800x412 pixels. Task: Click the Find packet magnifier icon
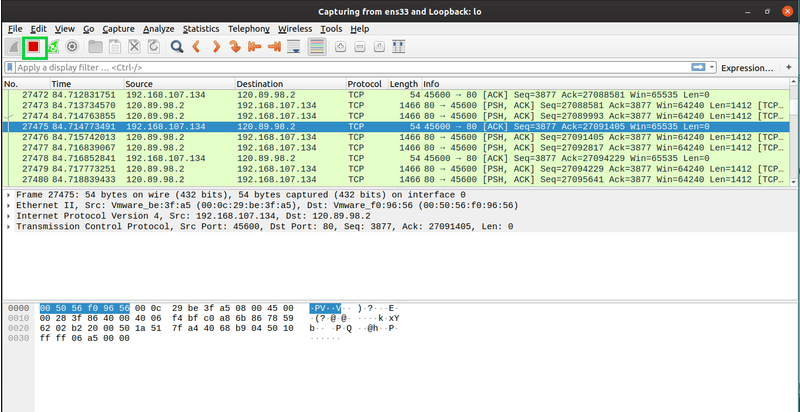tap(176, 46)
